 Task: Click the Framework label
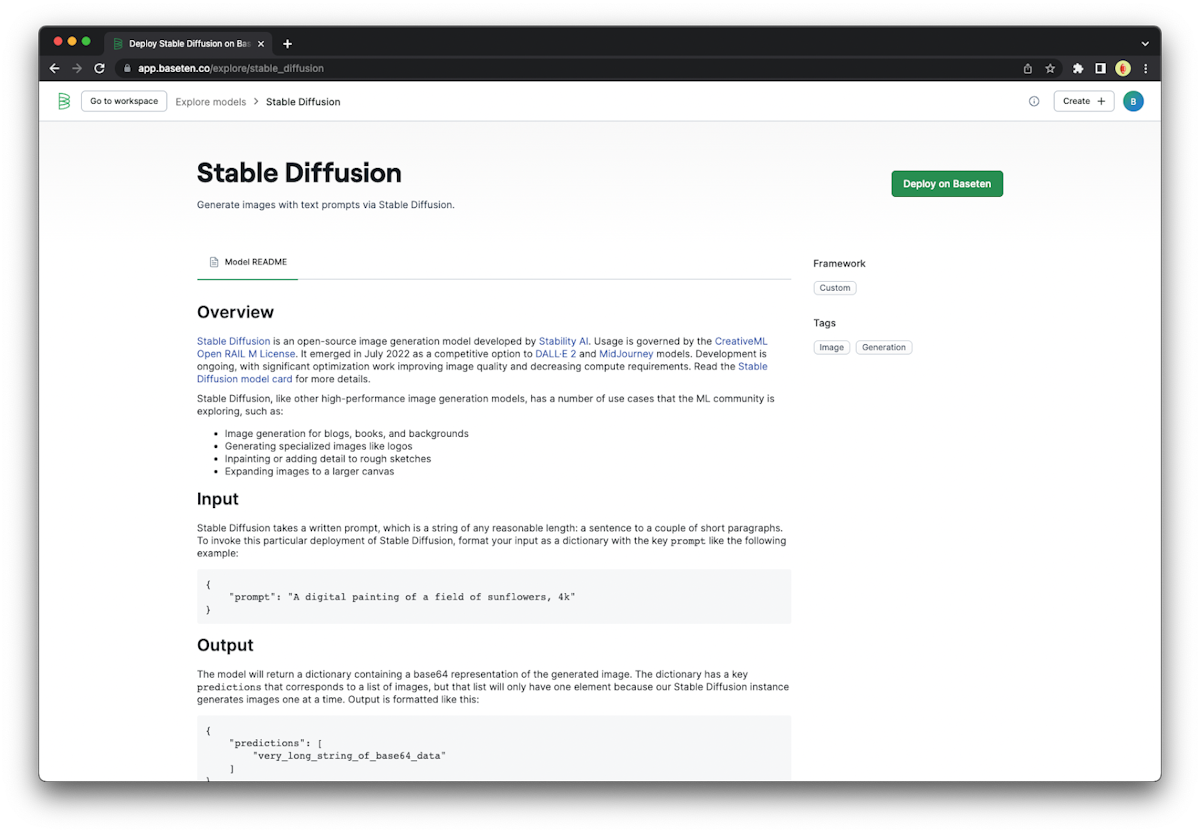[x=840, y=264]
